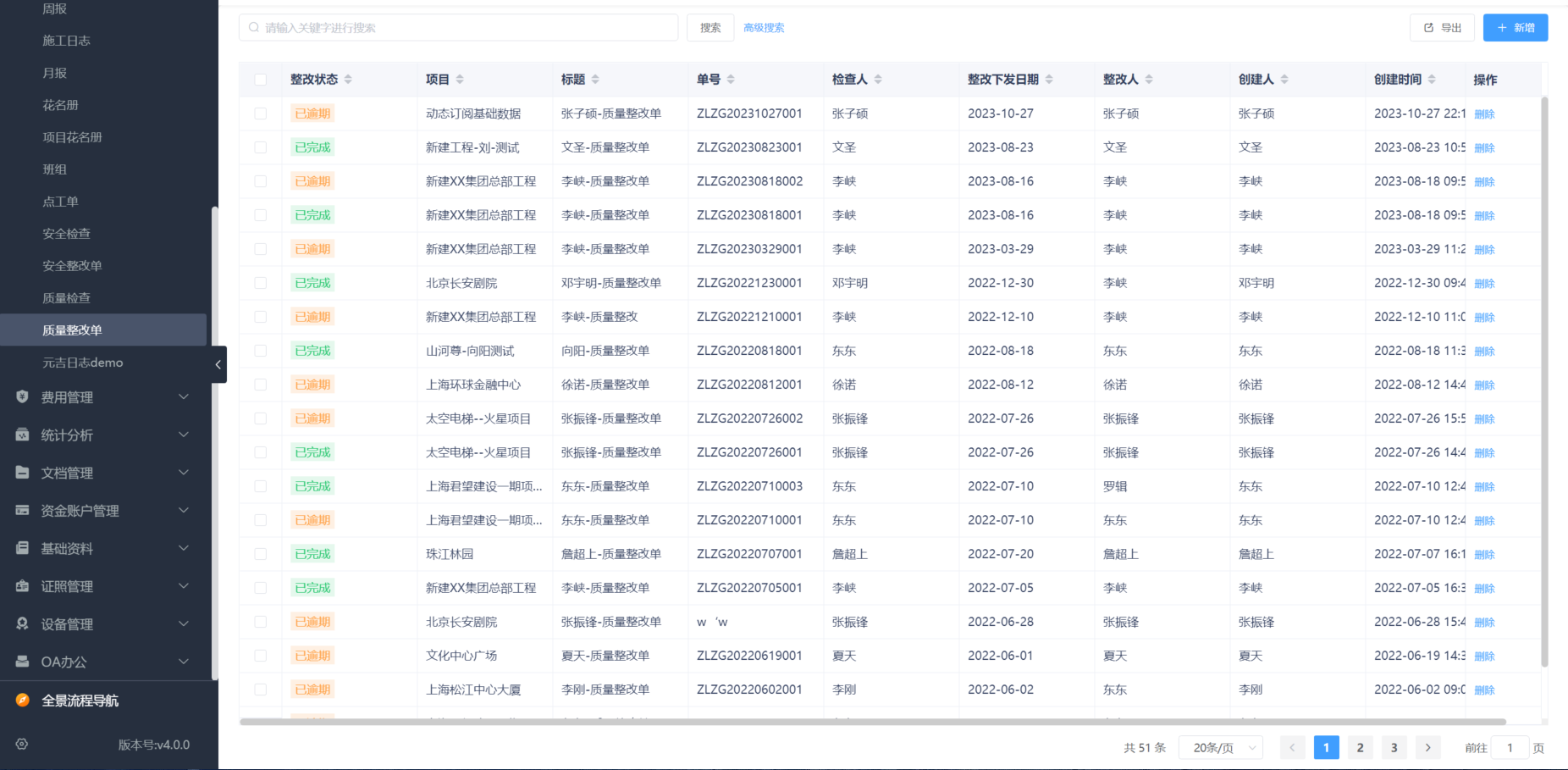Select the 统计分析 chart icon
Viewport: 1568px width, 770px height.
(x=22, y=435)
